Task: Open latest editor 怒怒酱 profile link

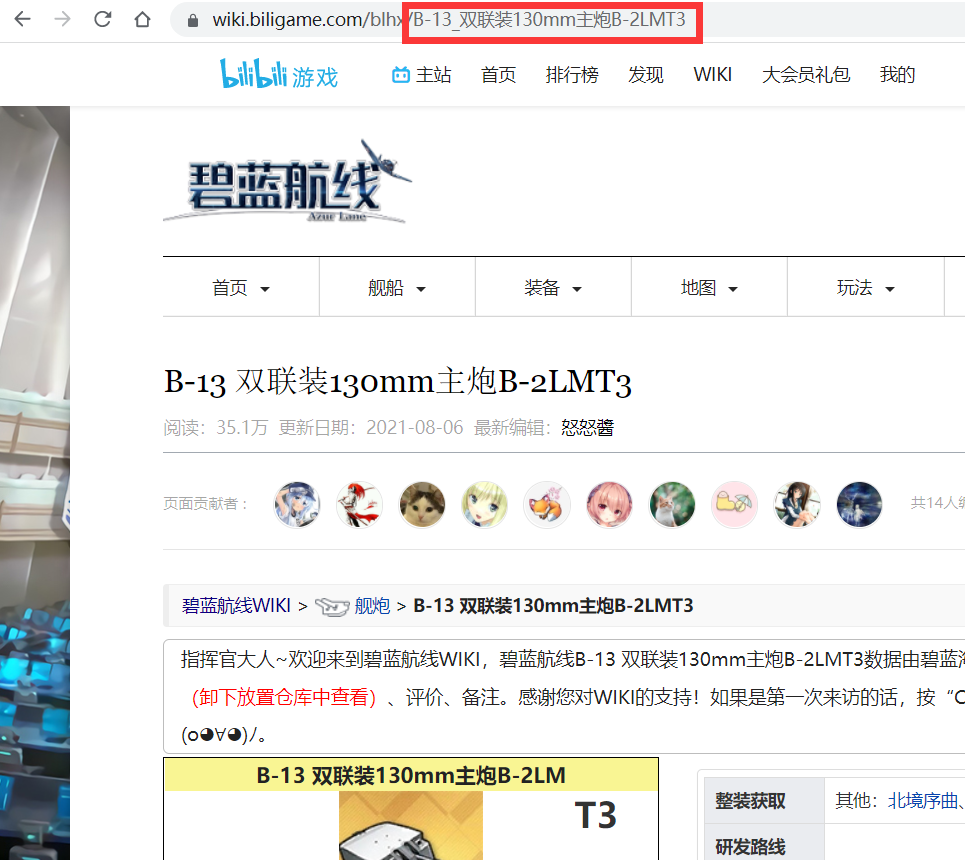Action: (x=588, y=427)
